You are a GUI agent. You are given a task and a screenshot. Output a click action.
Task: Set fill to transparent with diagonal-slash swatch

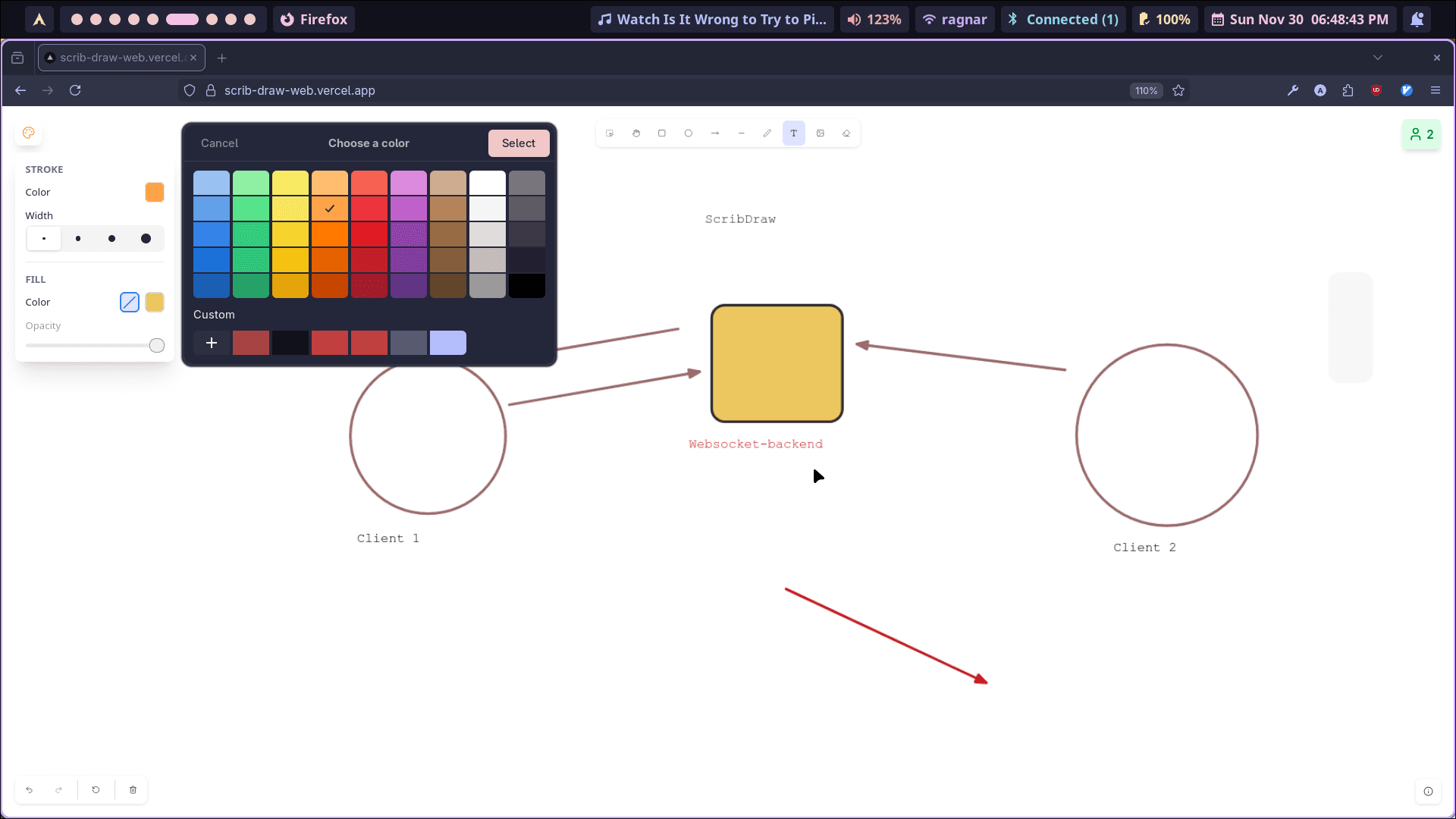[129, 302]
